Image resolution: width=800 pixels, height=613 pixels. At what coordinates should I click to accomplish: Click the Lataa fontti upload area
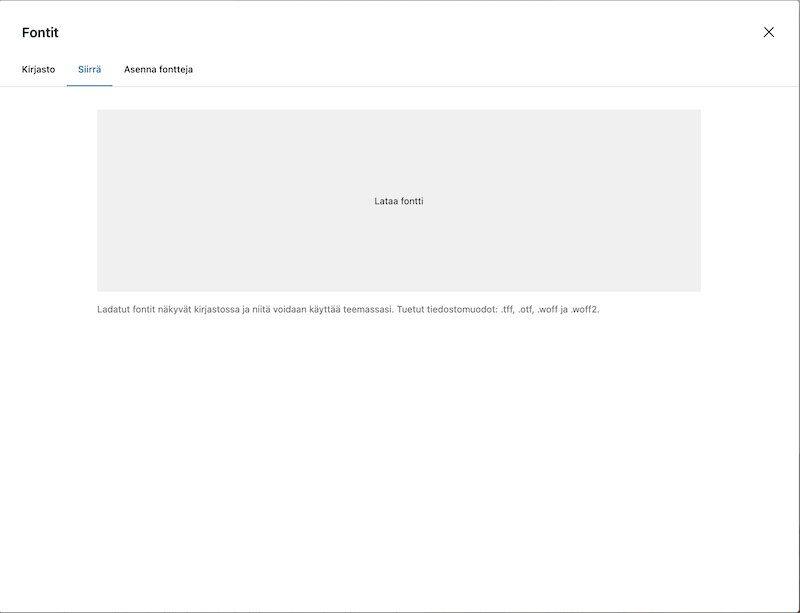coord(399,201)
